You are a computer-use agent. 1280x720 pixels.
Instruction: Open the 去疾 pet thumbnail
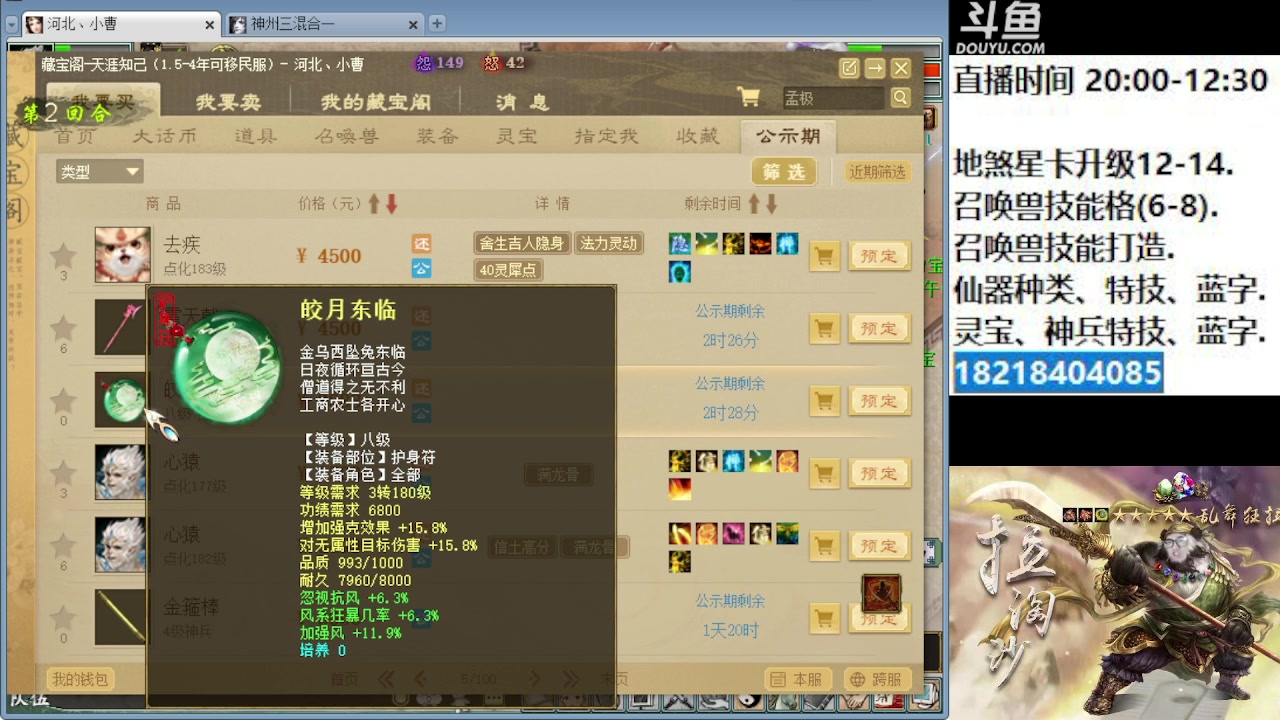123,255
